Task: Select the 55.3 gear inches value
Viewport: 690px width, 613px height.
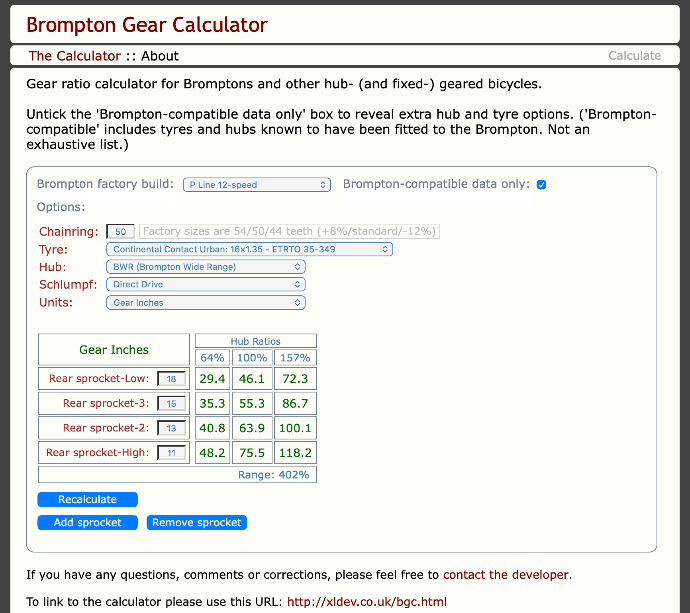Action: click(252, 404)
